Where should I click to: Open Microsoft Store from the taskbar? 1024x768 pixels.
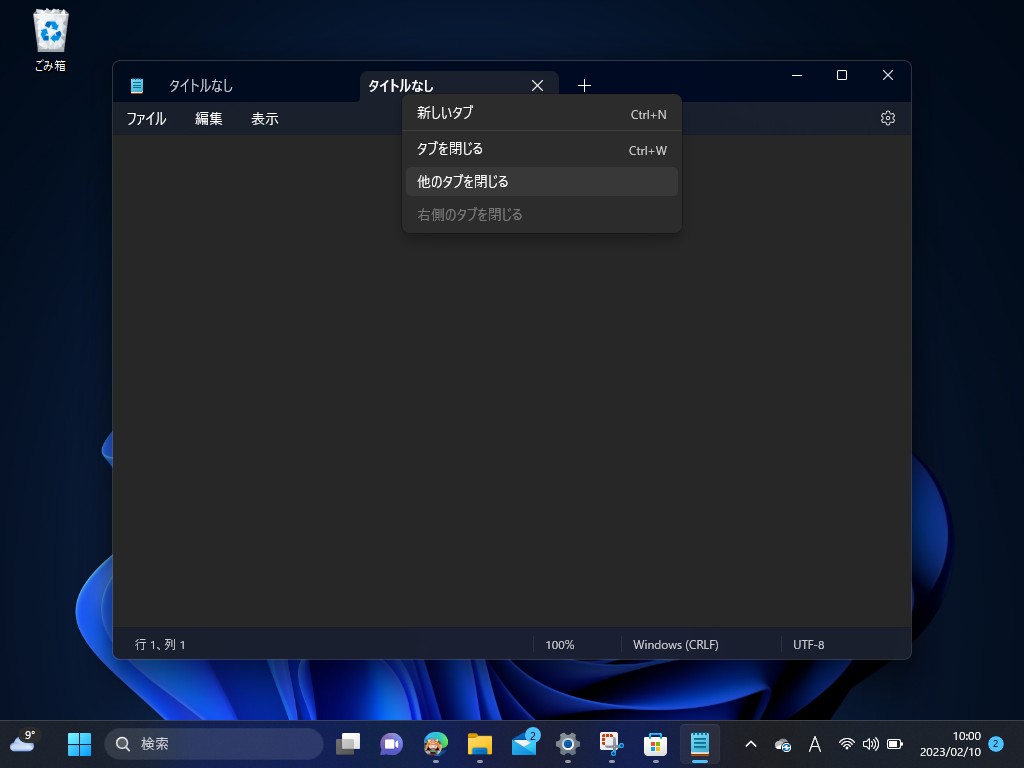click(x=655, y=744)
